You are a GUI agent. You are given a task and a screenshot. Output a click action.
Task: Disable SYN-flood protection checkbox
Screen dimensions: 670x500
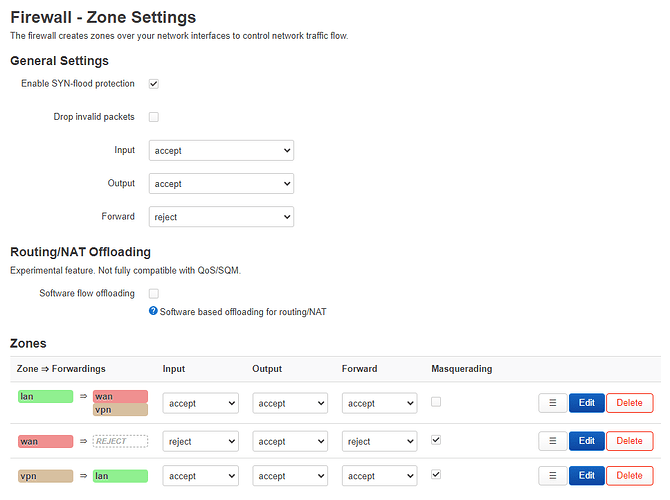(x=154, y=83)
